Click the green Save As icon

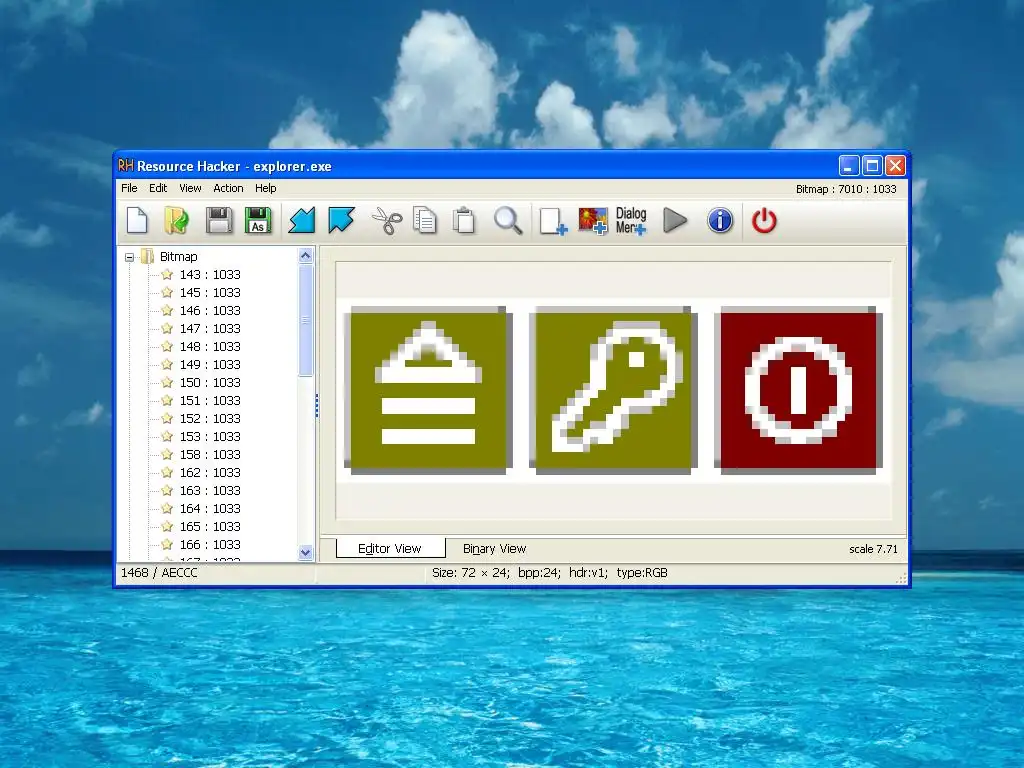(258, 220)
